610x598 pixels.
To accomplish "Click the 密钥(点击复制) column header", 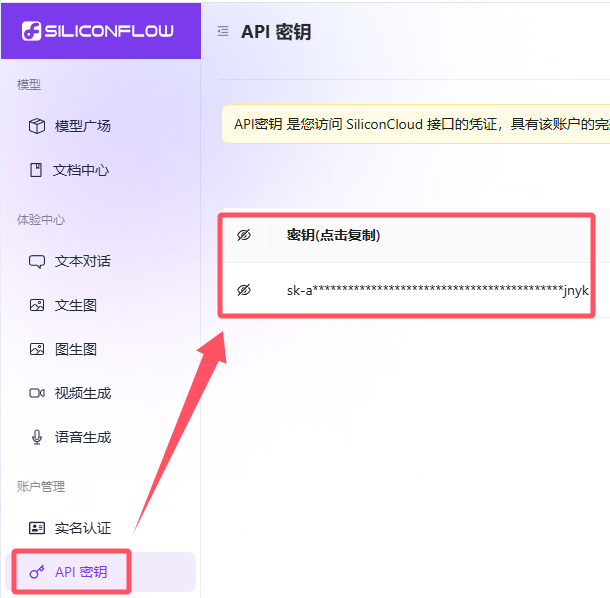I will 333,235.
